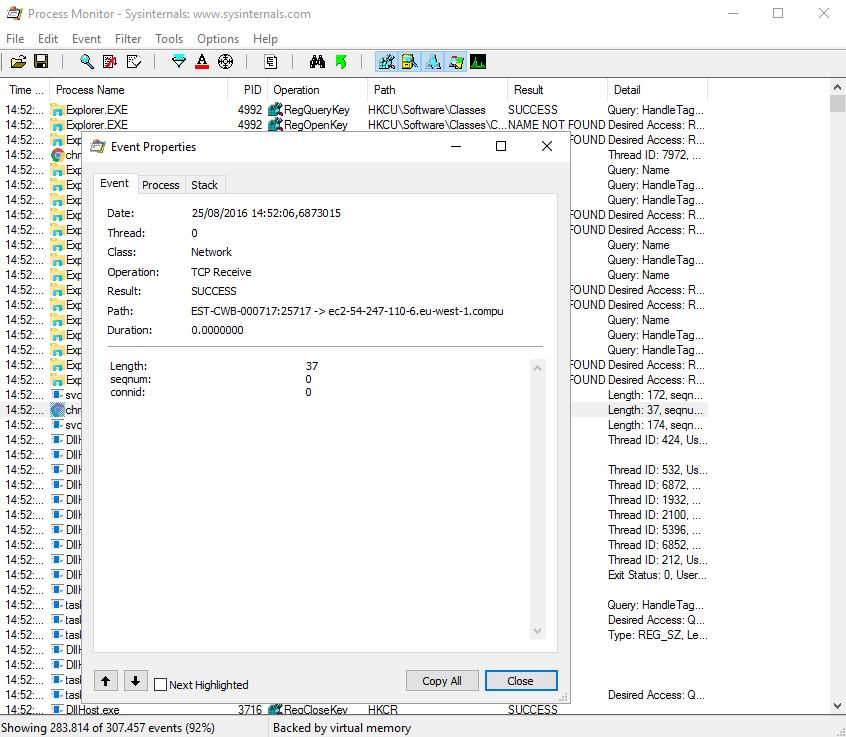This screenshot has height=737, width=846.
Task: Toggle Show File System Activity icon
Action: (x=410, y=62)
